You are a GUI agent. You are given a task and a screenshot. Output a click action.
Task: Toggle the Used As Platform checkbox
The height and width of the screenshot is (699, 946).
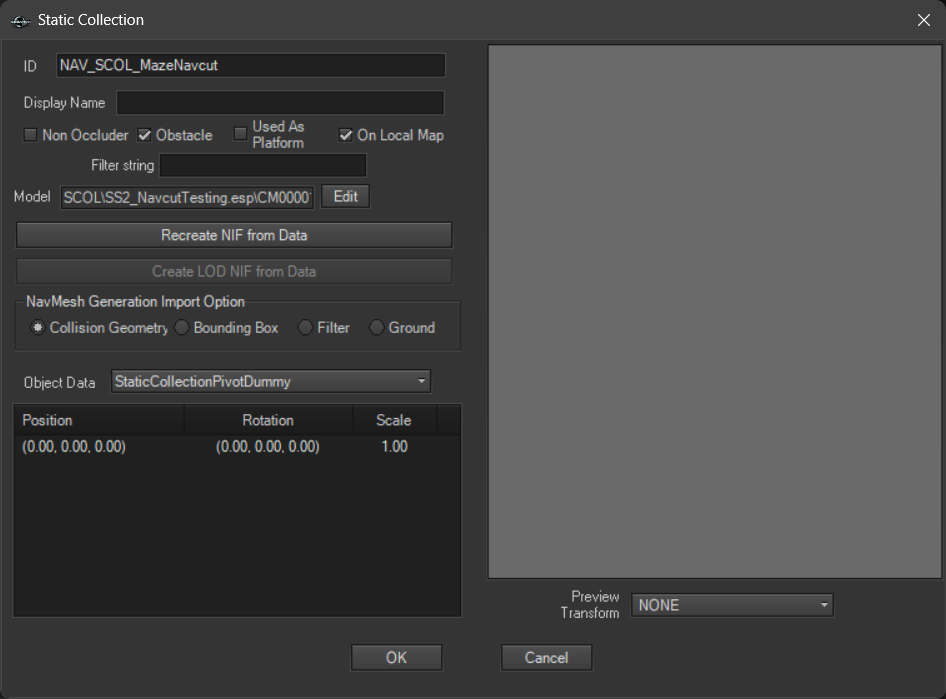240,134
